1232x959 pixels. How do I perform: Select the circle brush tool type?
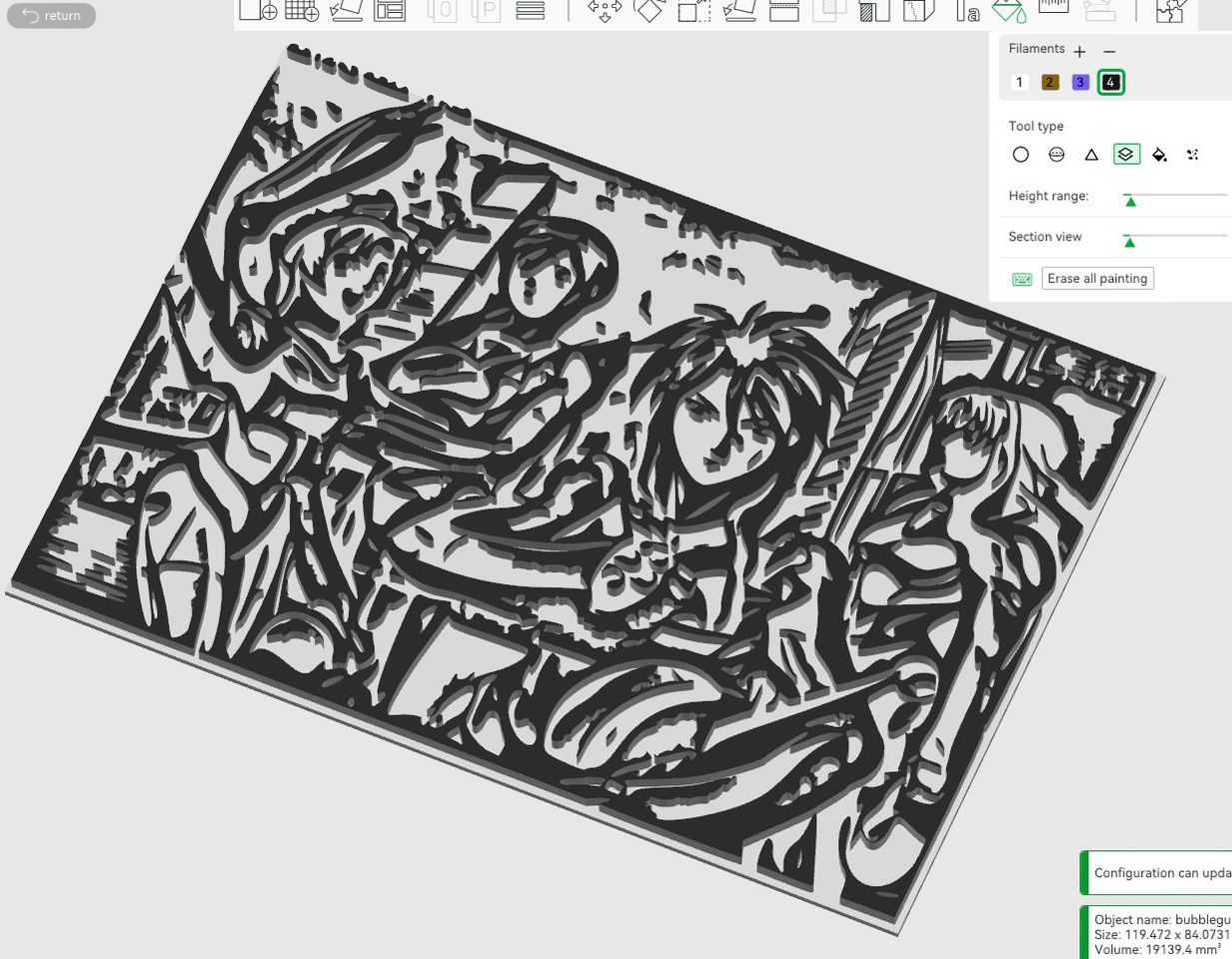[x=1020, y=155]
